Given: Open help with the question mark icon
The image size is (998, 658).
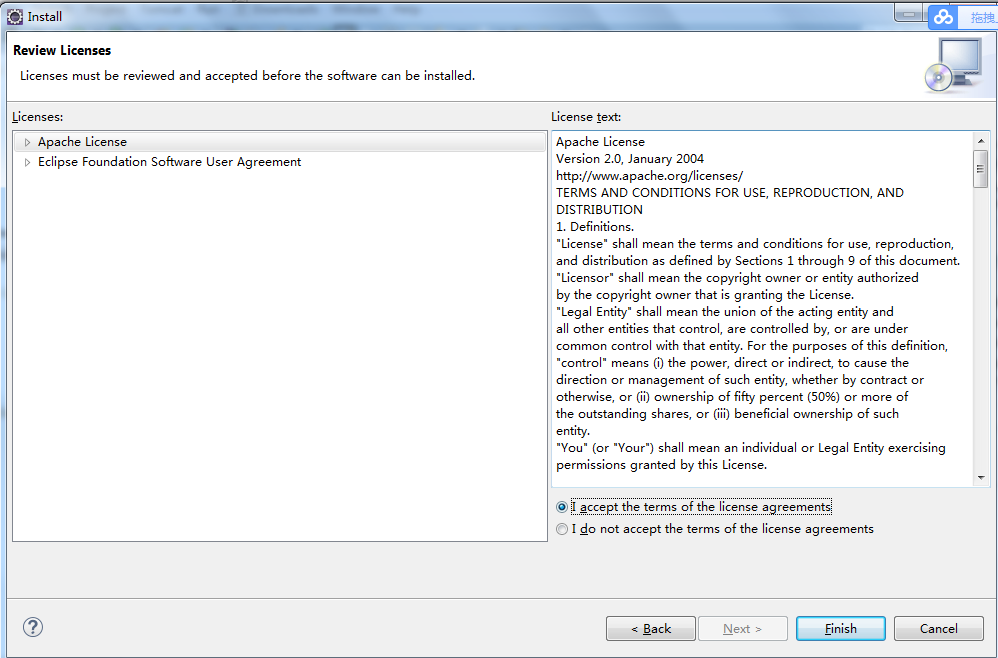Looking at the screenshot, I should 33,628.
